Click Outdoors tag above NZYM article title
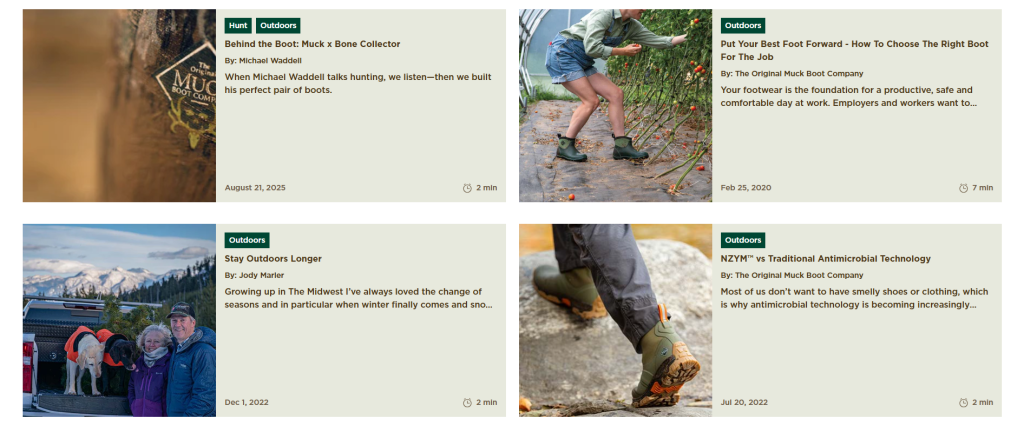This screenshot has height=432, width=1024. (743, 240)
